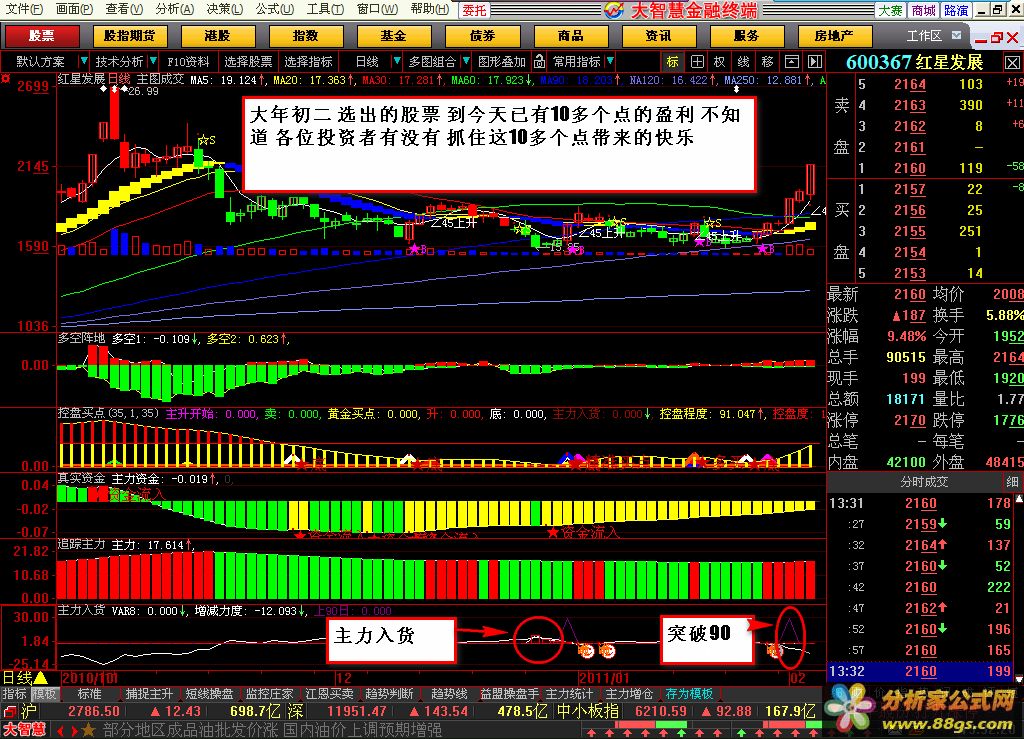
Task: Open the 决策(L) menu
Action: pos(224,9)
